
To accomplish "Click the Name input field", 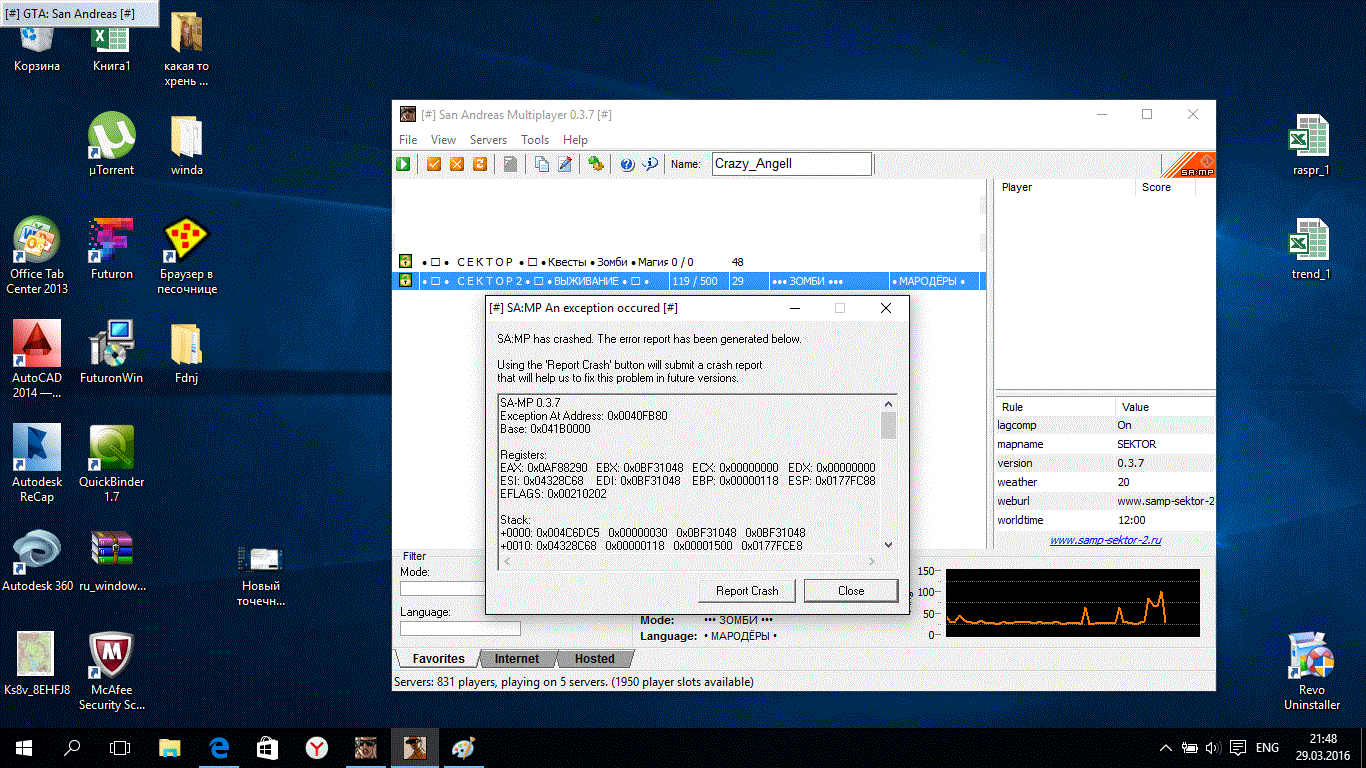I will [791, 164].
